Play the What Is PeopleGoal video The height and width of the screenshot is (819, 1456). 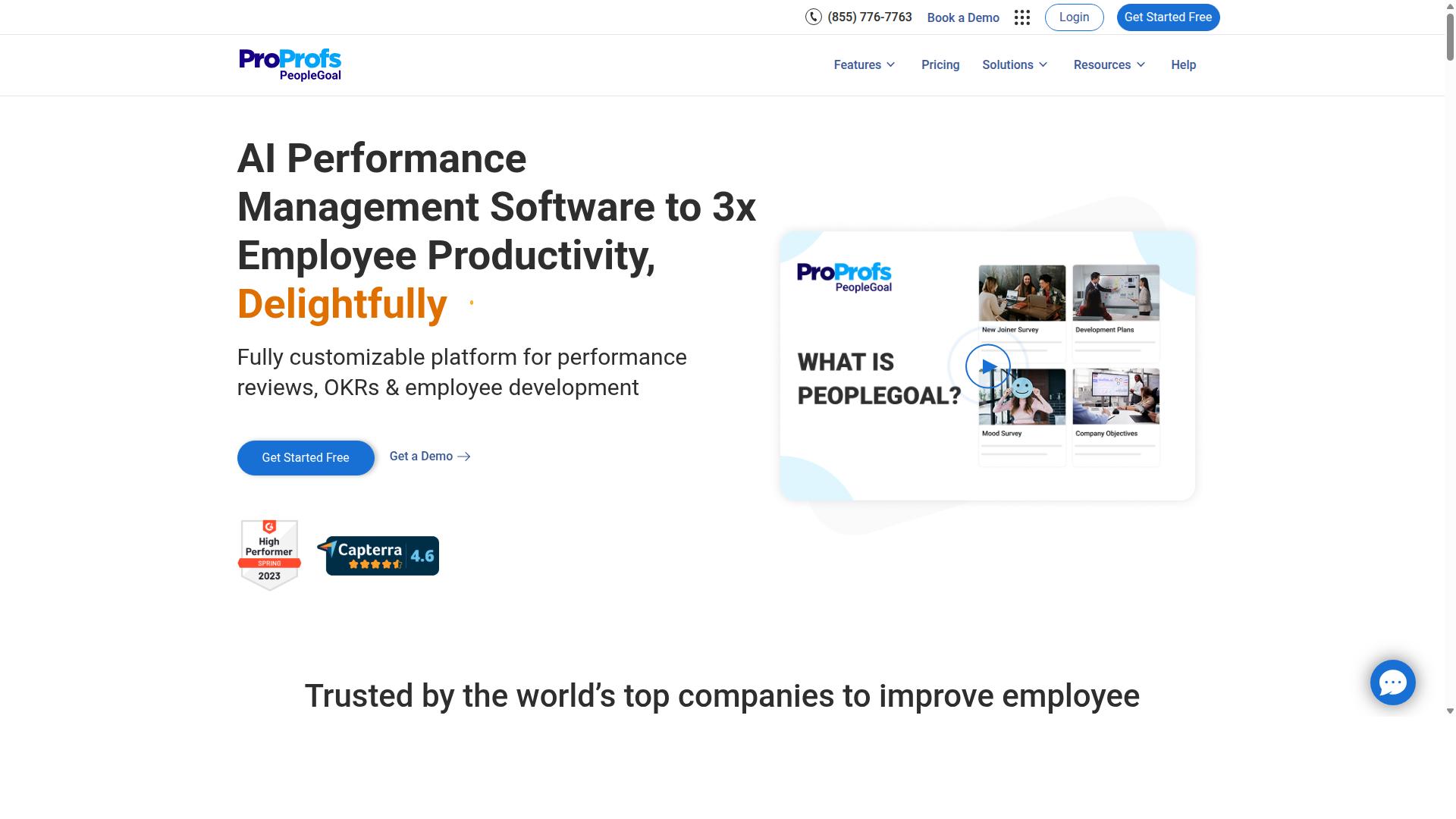coord(987,366)
